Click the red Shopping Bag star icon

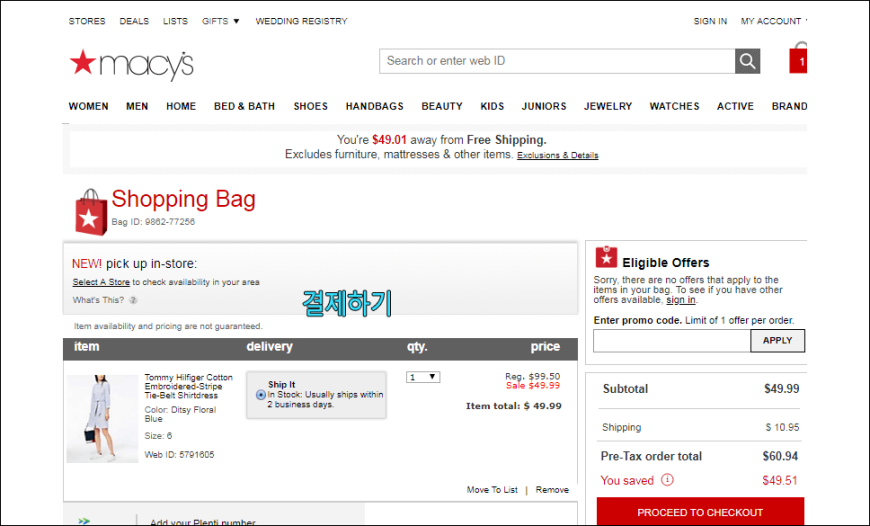(x=90, y=213)
